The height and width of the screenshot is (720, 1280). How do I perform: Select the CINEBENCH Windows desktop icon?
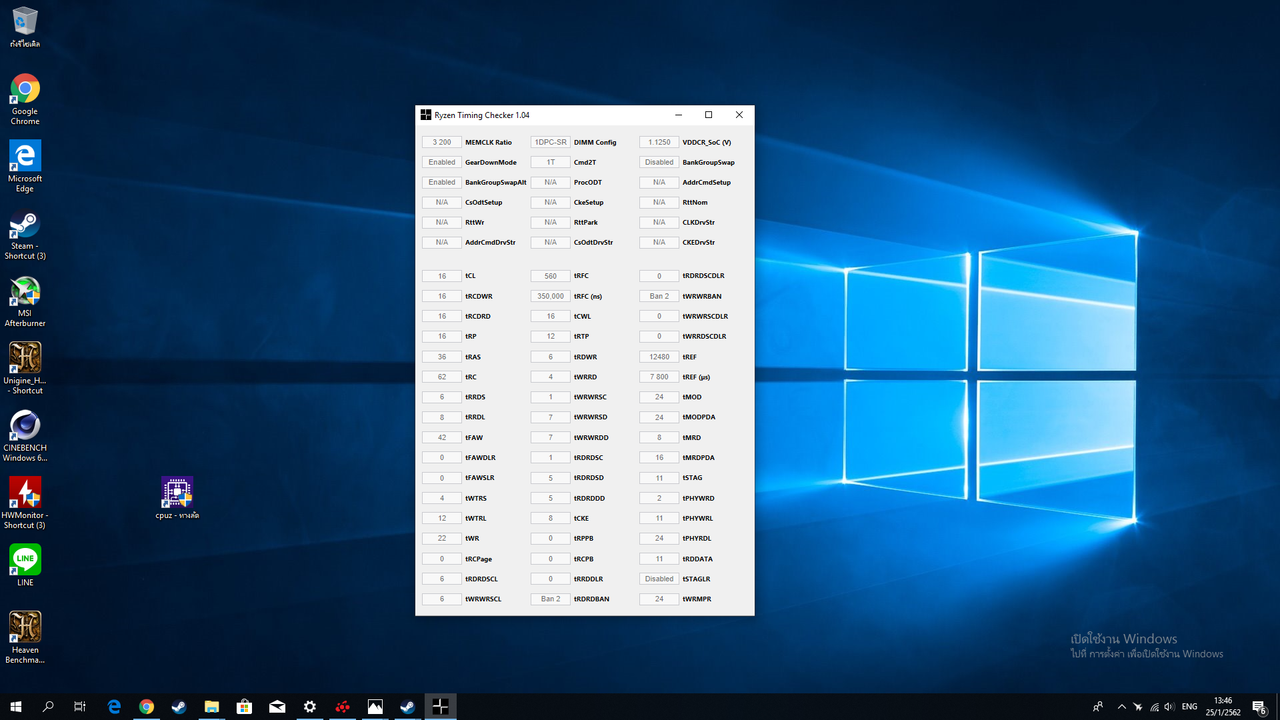tap(25, 436)
